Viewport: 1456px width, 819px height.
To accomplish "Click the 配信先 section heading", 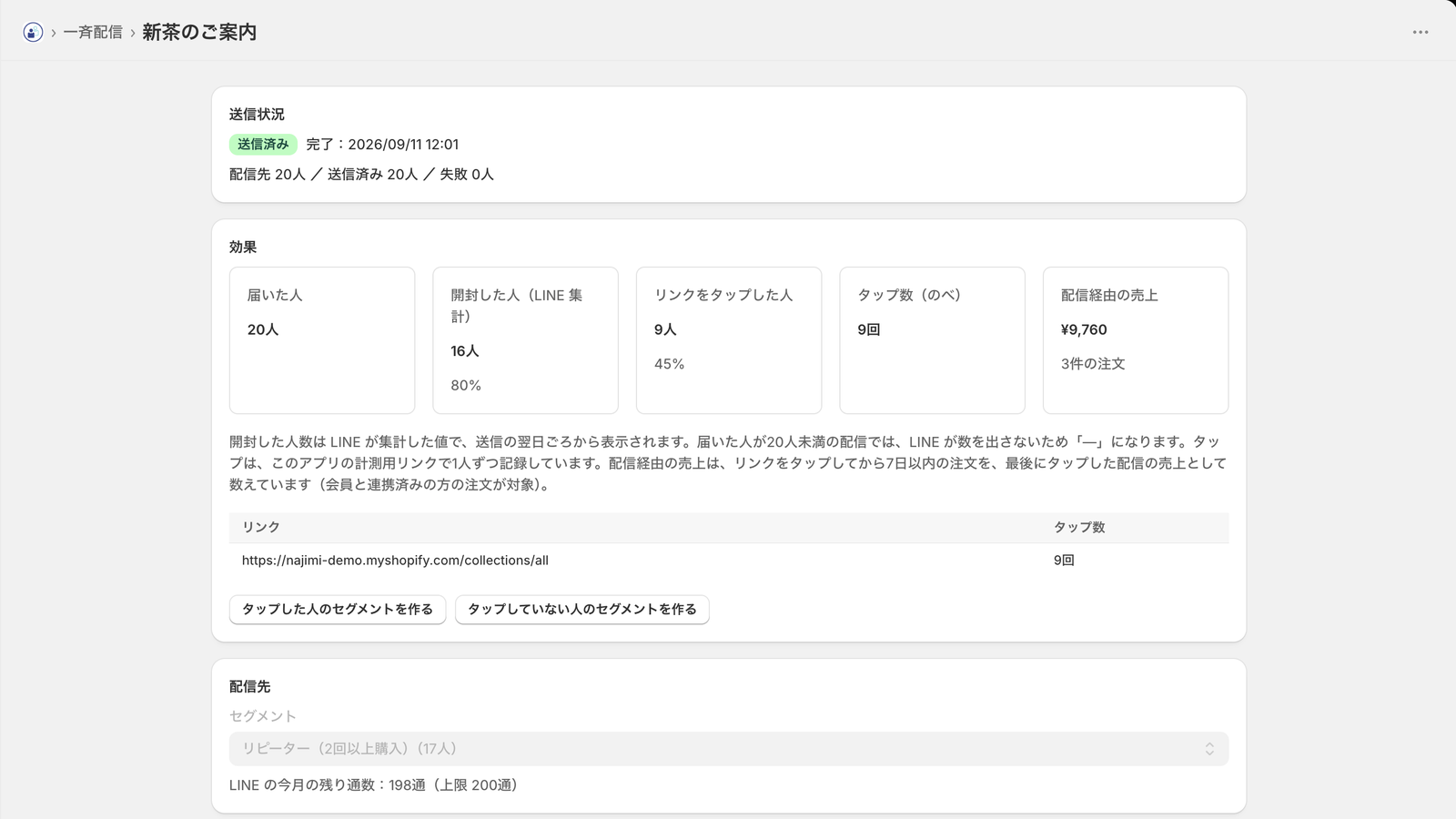I will point(249,686).
